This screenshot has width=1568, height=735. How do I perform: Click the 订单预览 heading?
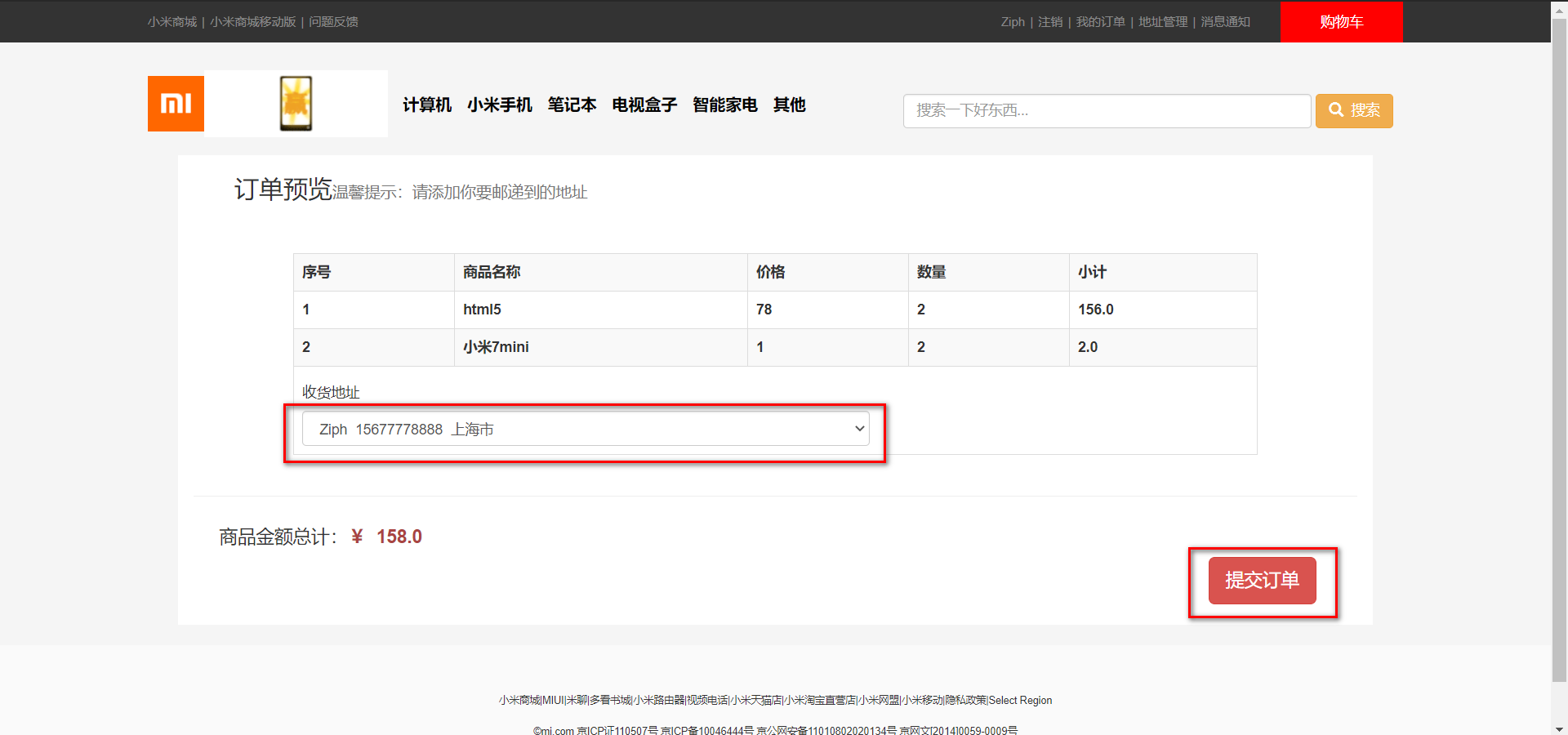click(283, 189)
